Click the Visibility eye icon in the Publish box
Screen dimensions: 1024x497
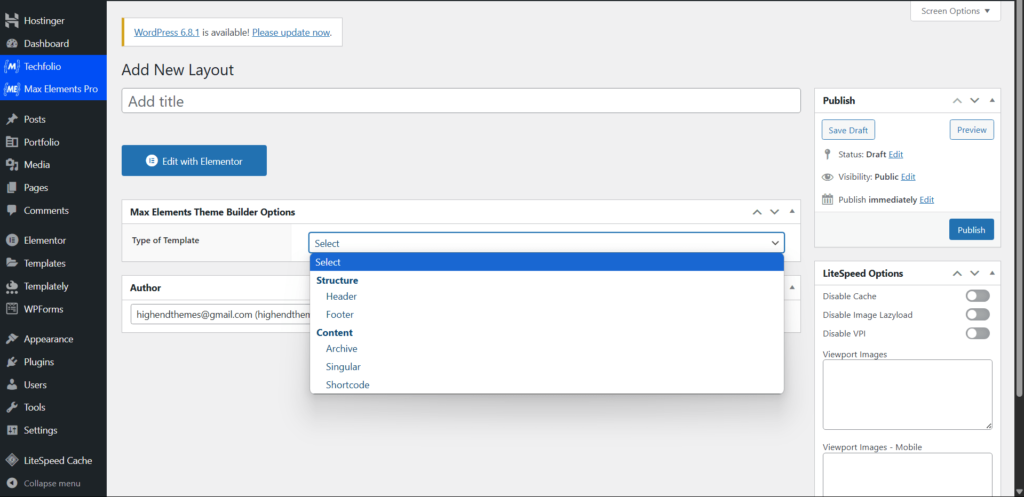(827, 177)
